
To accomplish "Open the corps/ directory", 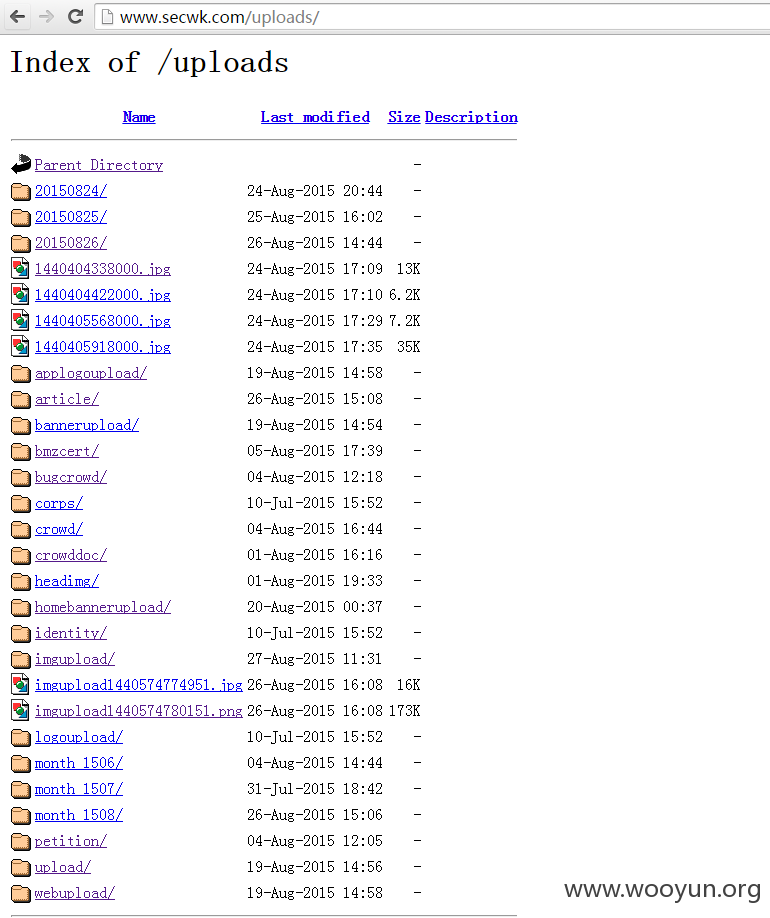I will [59, 503].
